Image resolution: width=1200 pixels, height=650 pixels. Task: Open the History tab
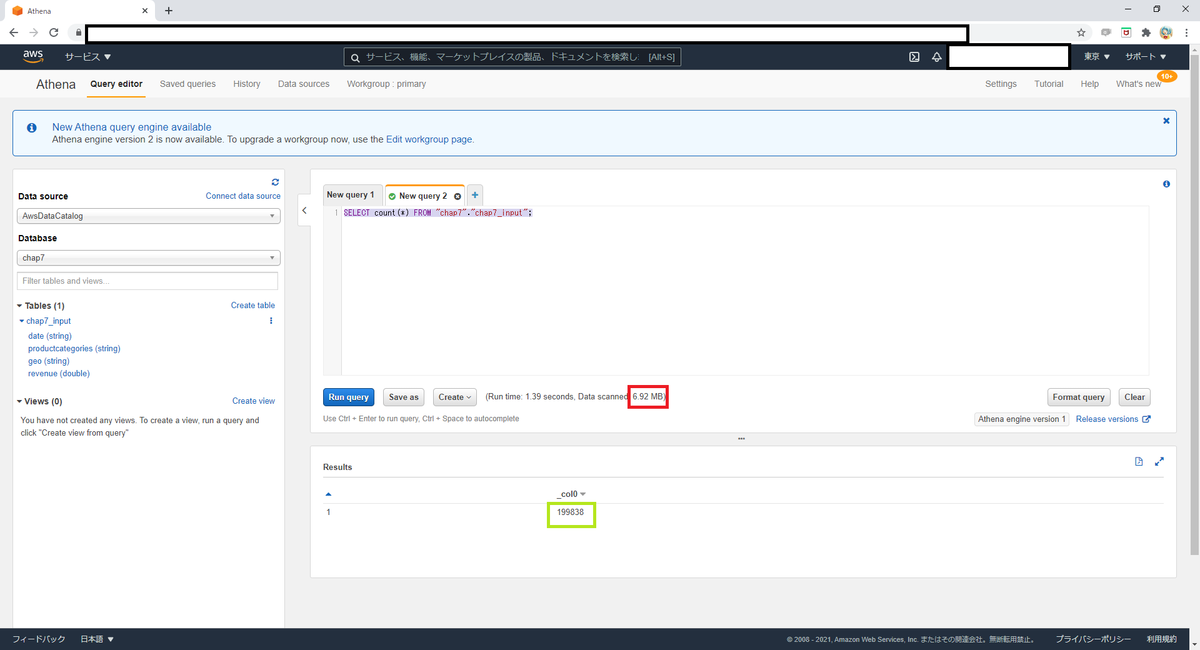(x=247, y=84)
